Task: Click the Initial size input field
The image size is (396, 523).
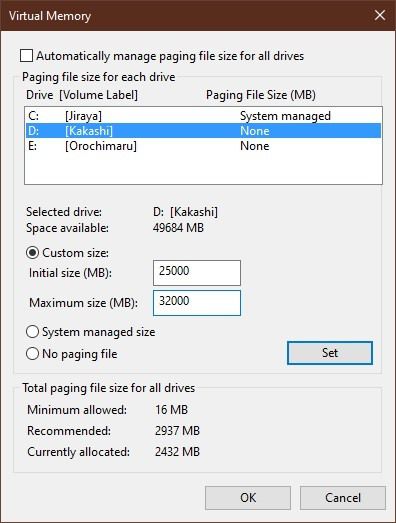Action: point(197,273)
